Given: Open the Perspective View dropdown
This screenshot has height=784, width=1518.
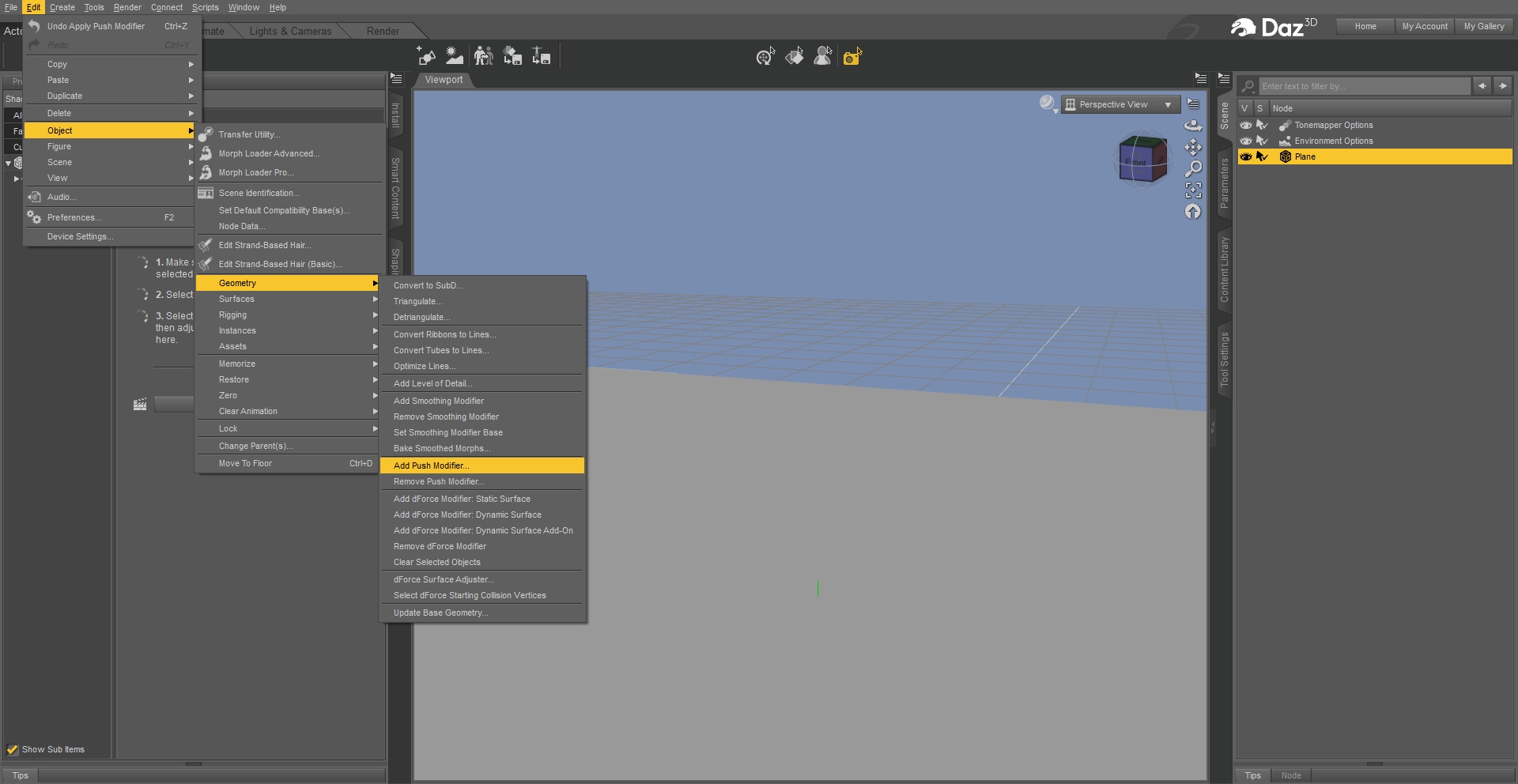Looking at the screenshot, I should click(1121, 104).
